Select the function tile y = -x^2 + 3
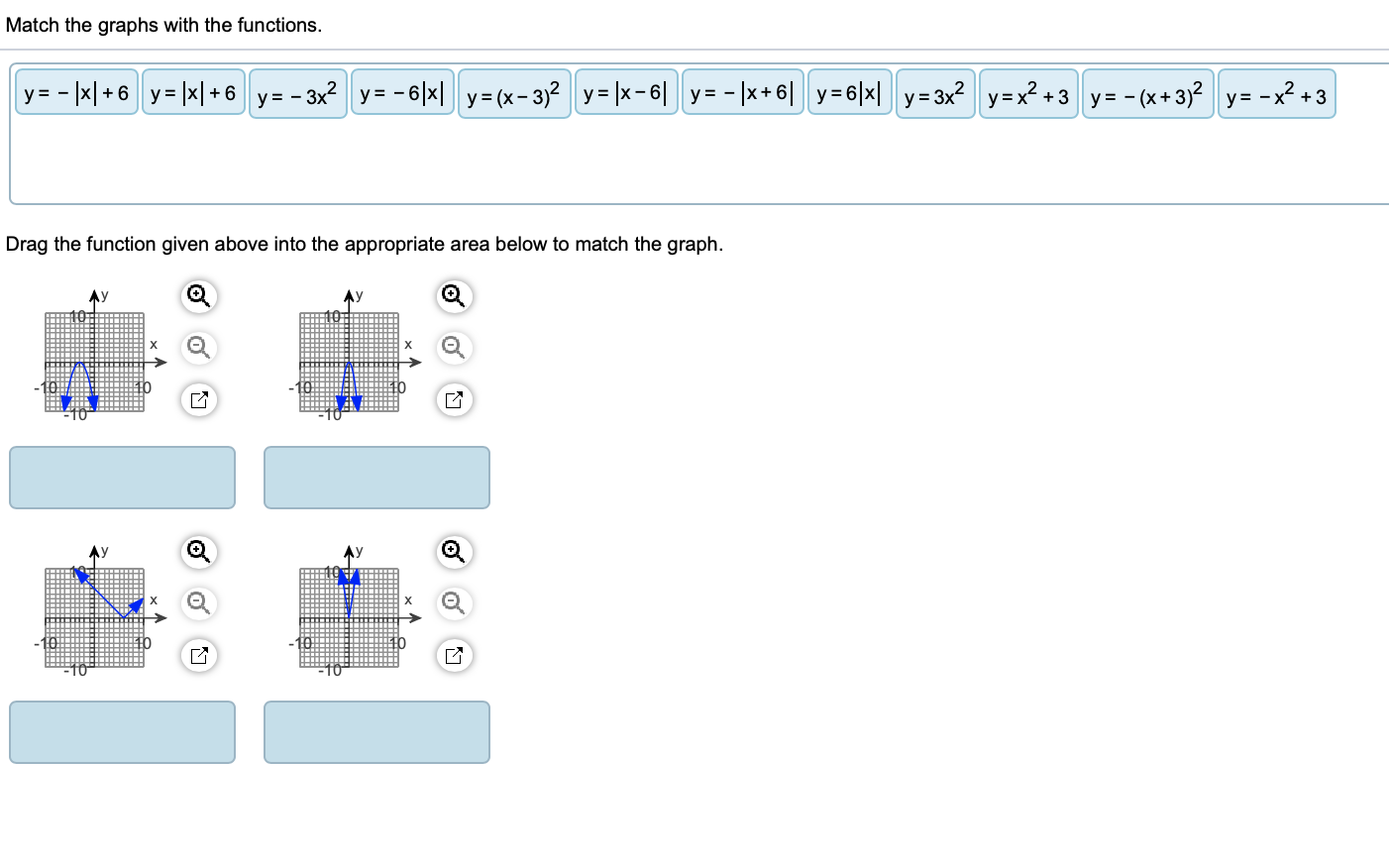The height and width of the screenshot is (868, 1389). (x=1276, y=94)
